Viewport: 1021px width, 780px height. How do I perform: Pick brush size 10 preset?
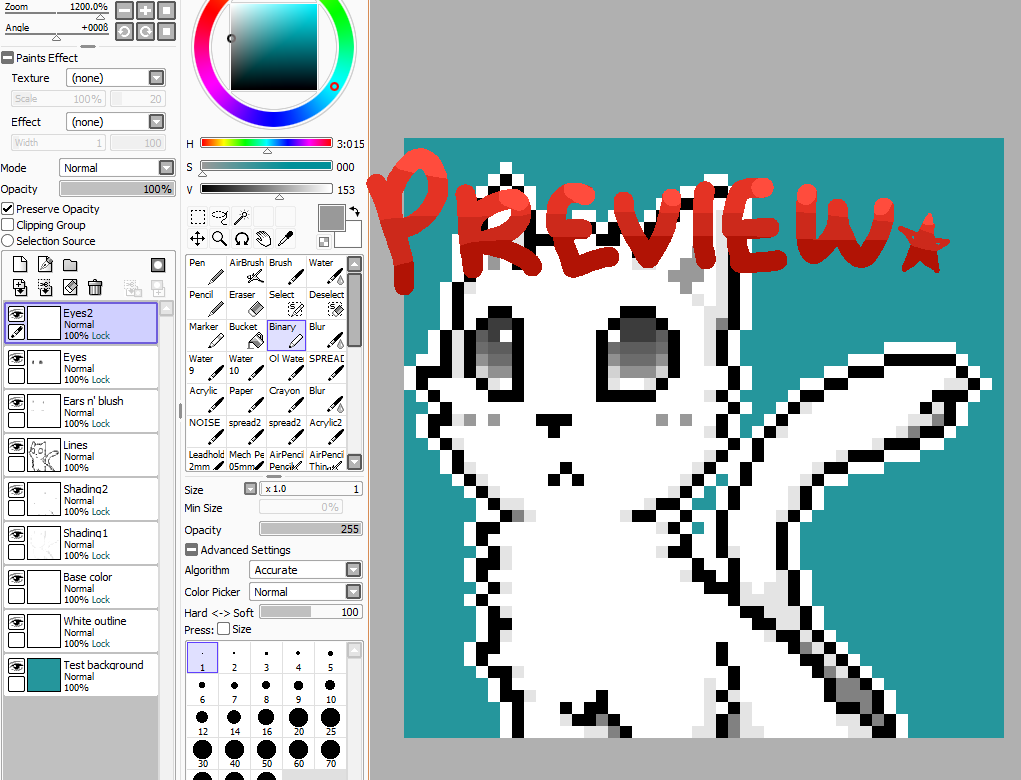tap(330, 689)
